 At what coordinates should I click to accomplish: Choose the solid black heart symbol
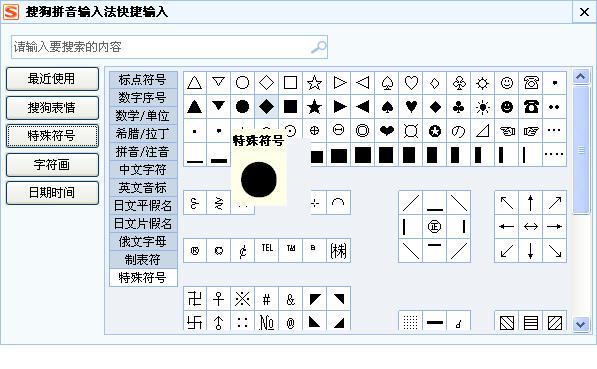411,107
